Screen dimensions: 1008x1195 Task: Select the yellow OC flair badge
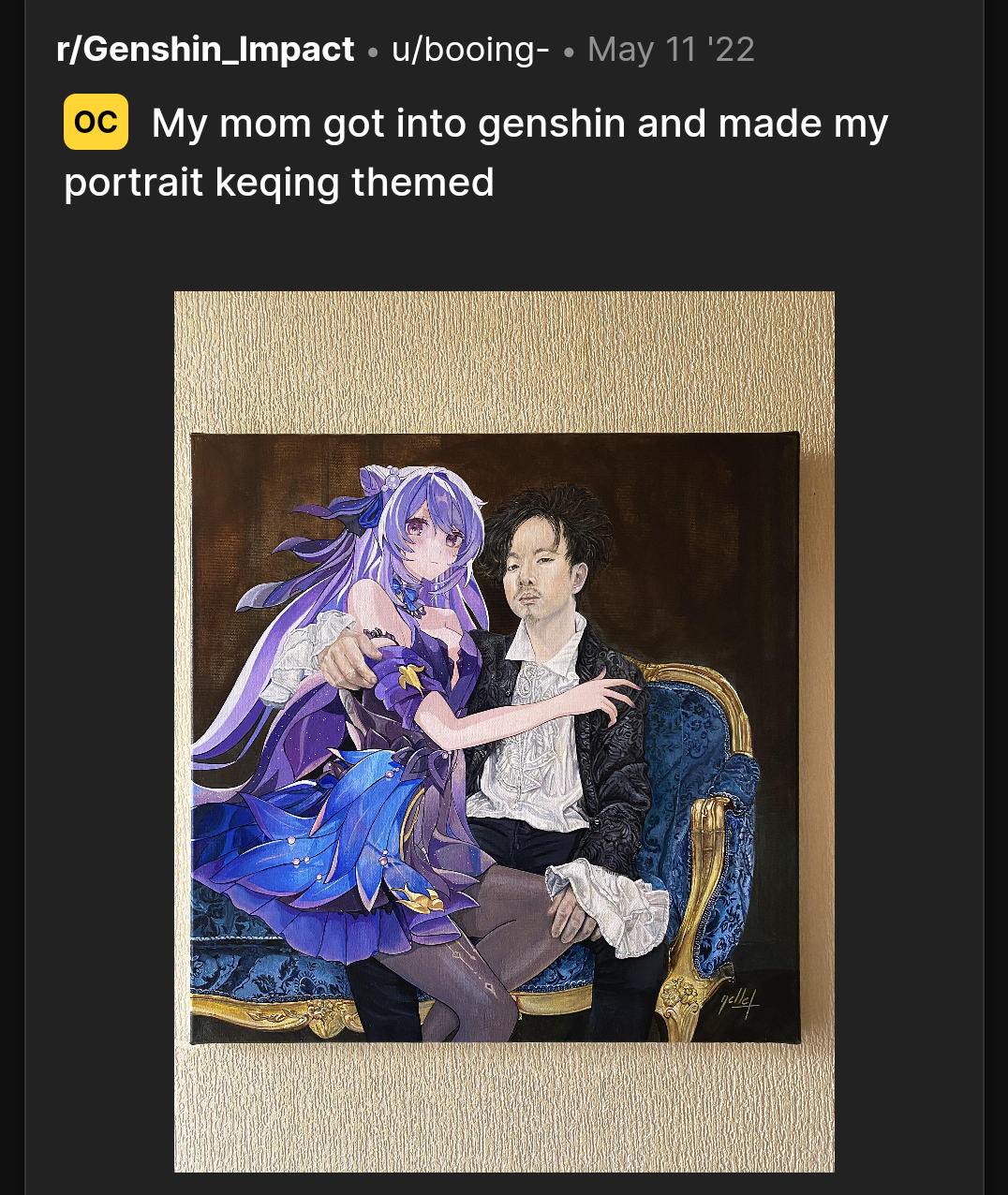[96, 122]
